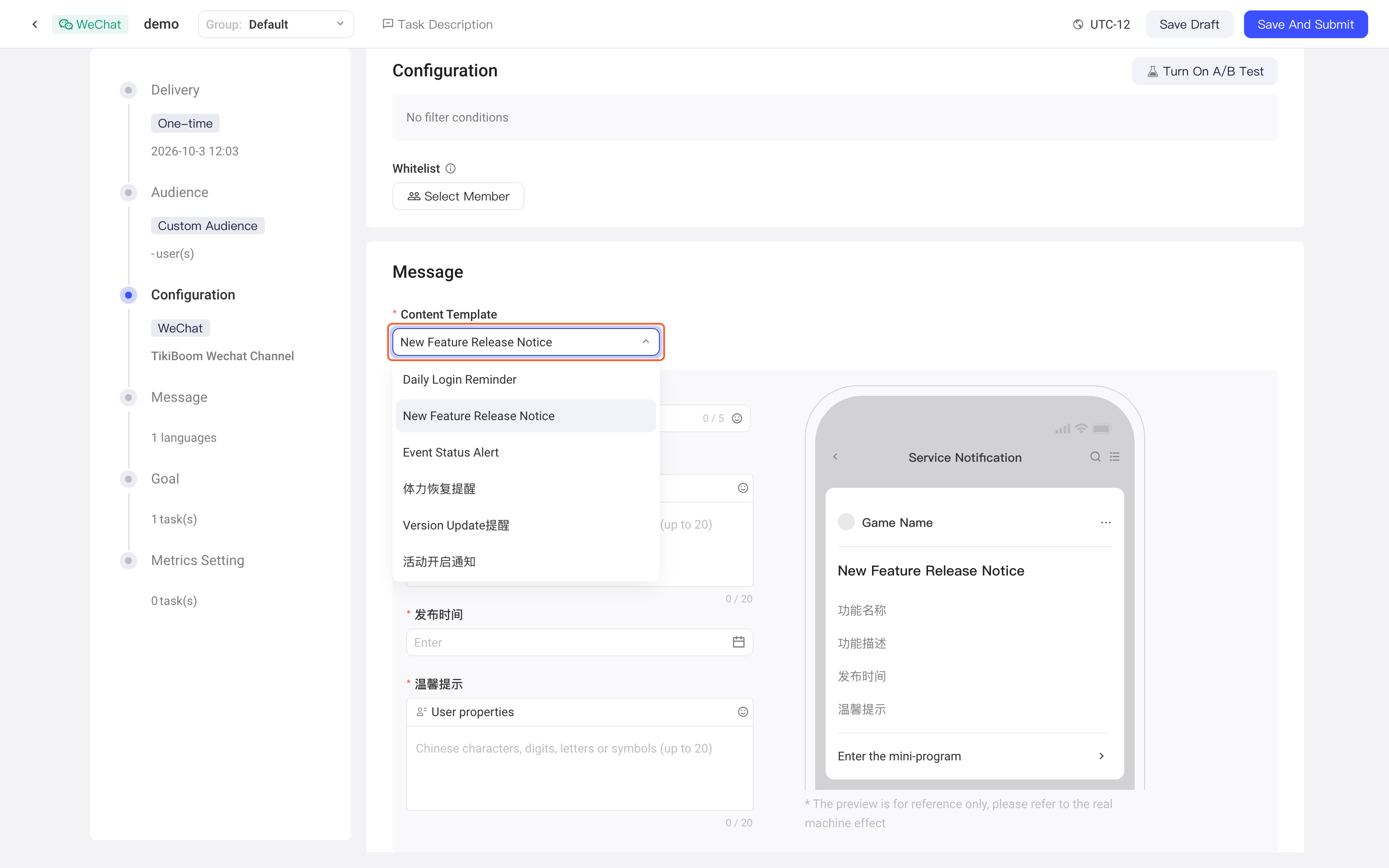
Task: Select 活动开启通知 template
Action: [526, 562]
